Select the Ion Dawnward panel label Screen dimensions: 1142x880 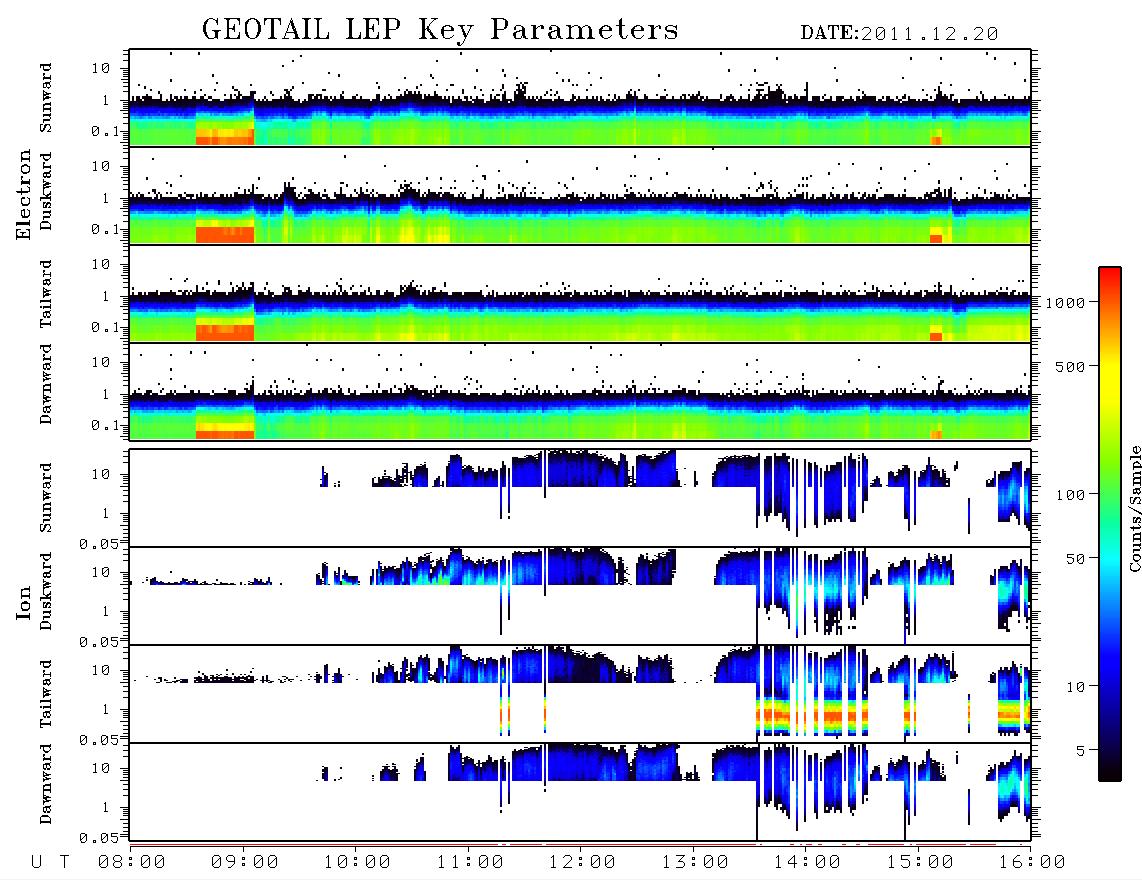tap(46, 784)
